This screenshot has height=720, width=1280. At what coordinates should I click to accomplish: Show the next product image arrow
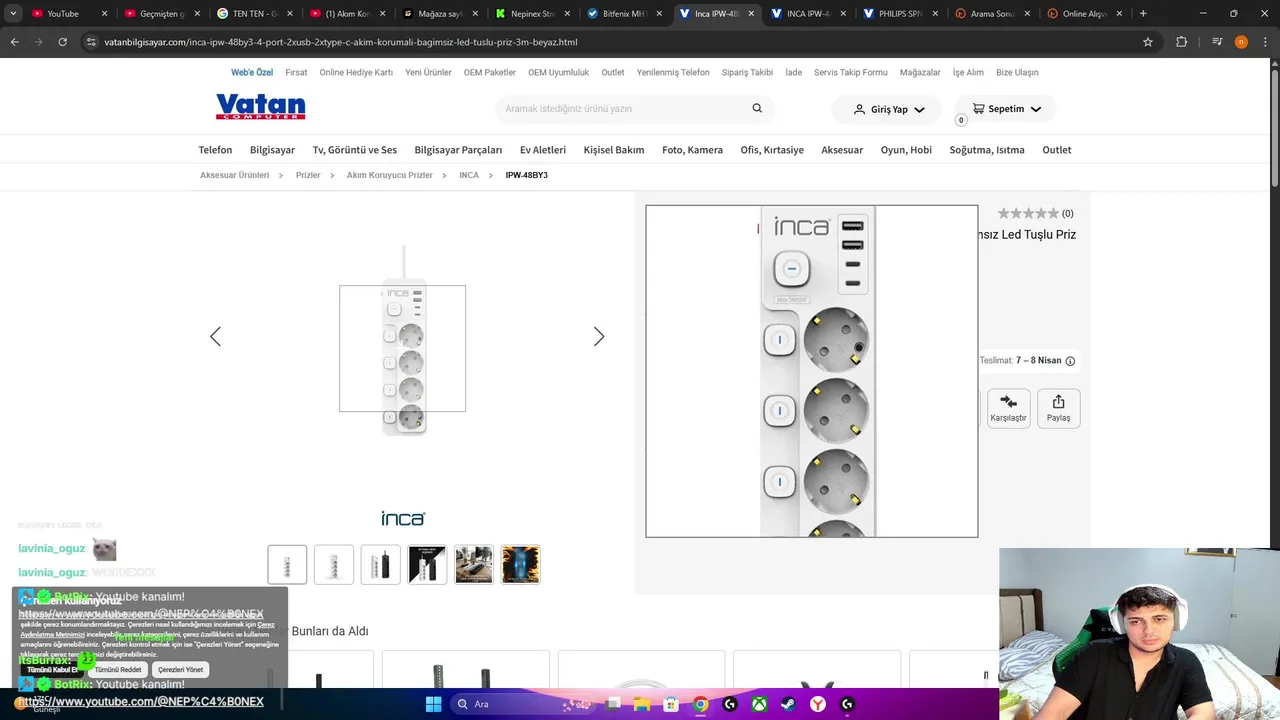[x=599, y=337]
